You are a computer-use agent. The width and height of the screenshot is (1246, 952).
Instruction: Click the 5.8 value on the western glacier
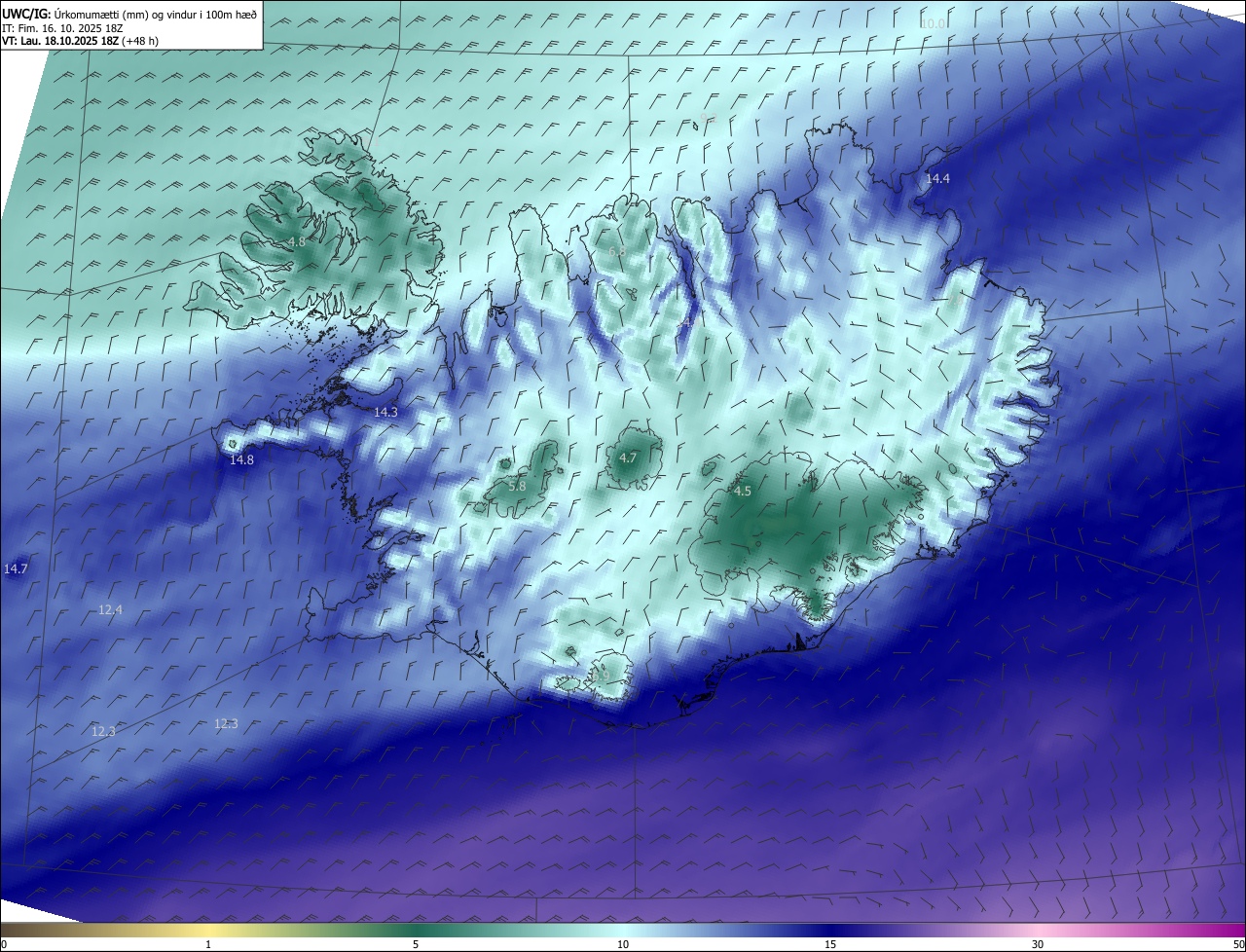(517, 486)
